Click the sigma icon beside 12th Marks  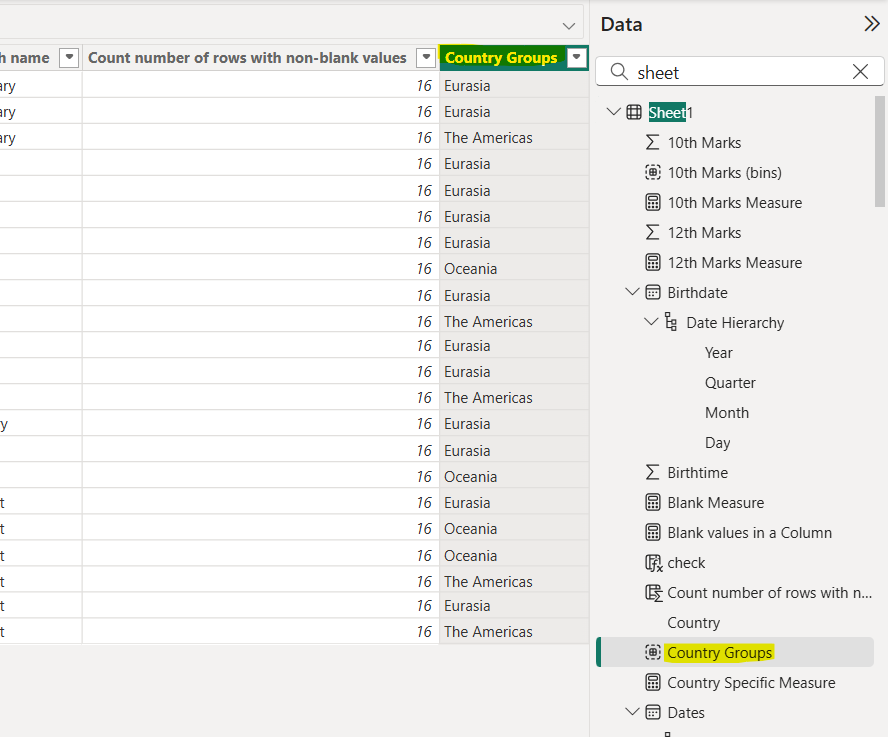coord(652,232)
